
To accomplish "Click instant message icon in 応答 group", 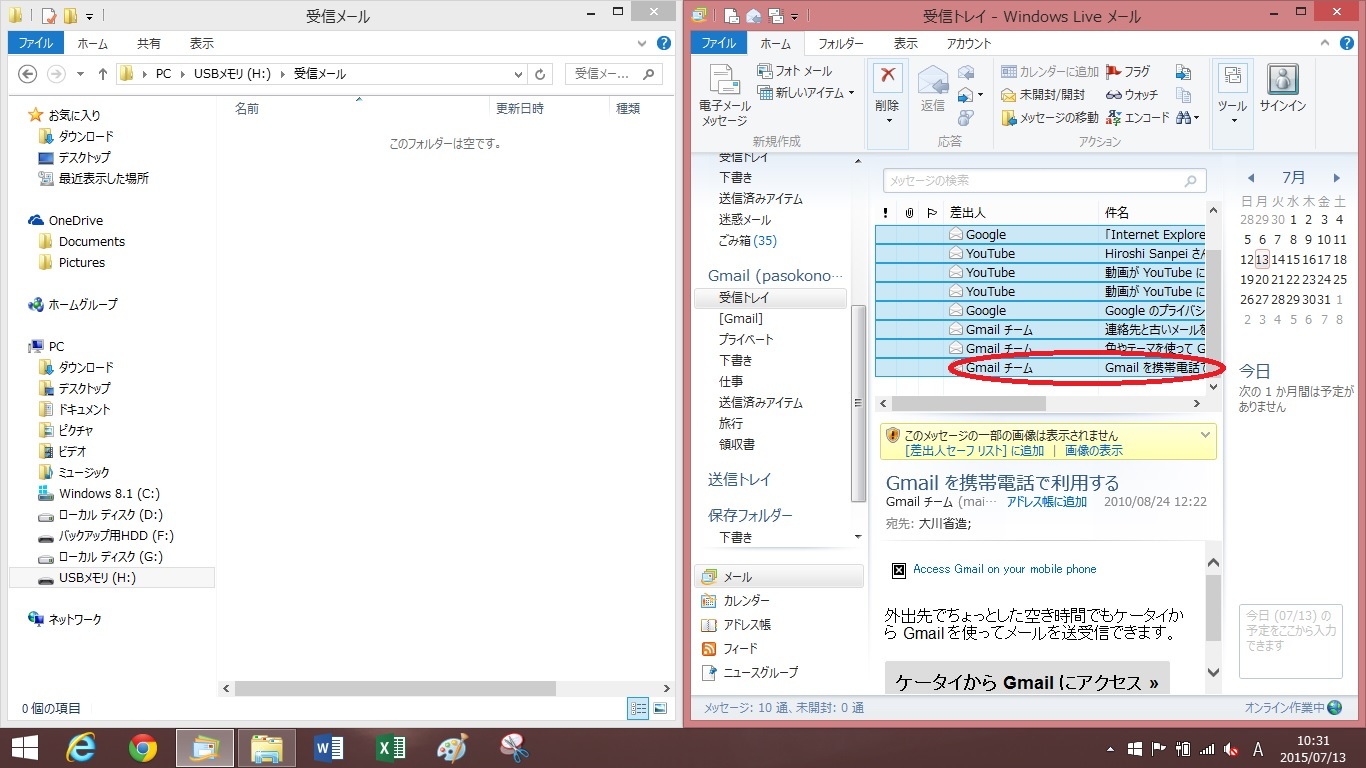I will [x=966, y=117].
